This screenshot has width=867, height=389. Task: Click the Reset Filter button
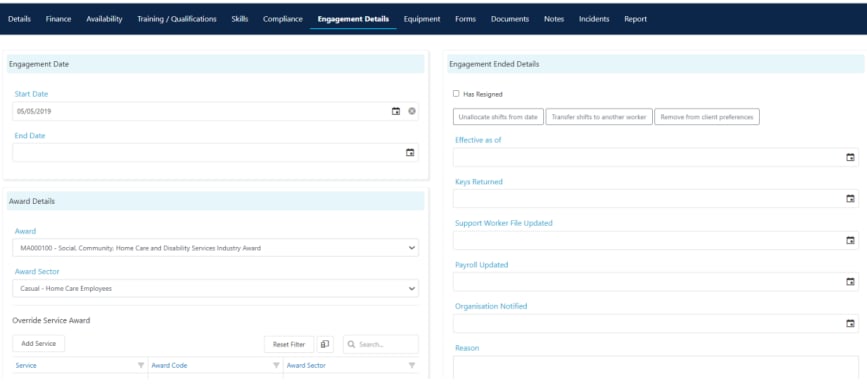pos(289,344)
